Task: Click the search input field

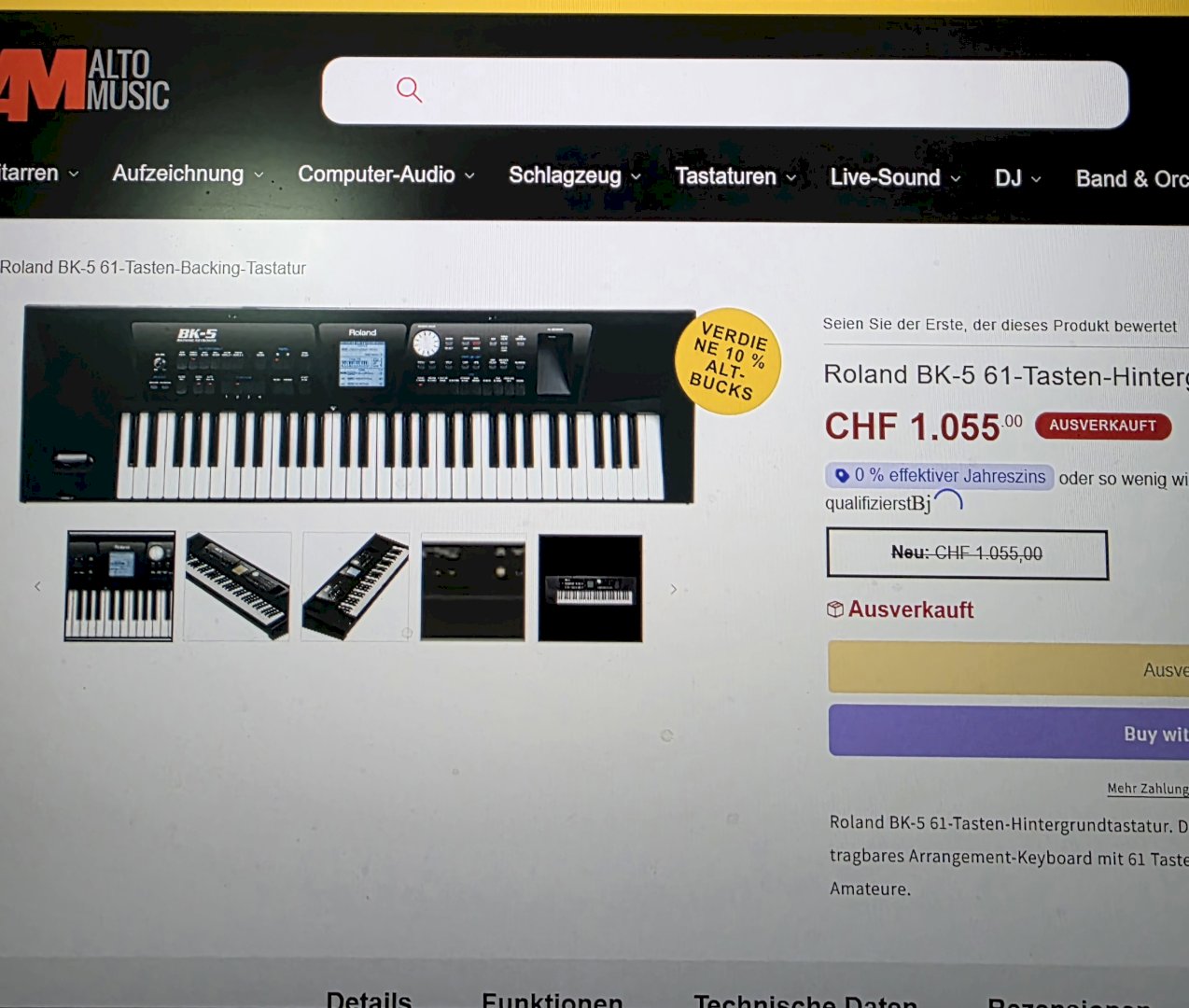Action: tap(725, 92)
